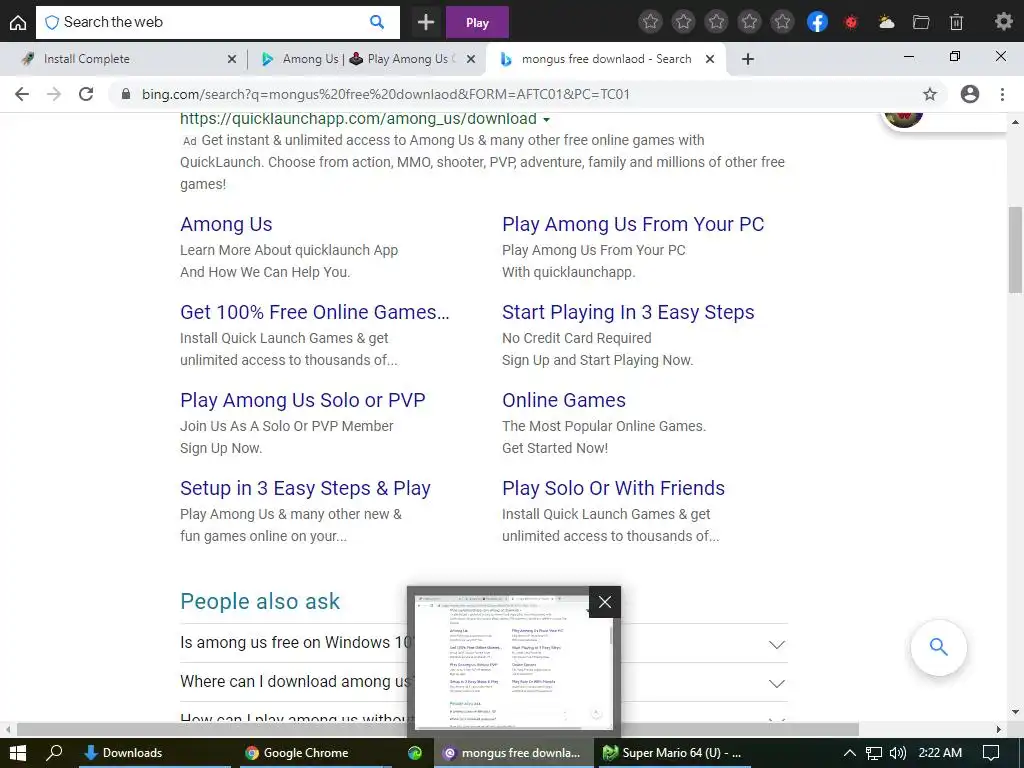
Task: Click the red ladybug icon
Action: pos(851,22)
